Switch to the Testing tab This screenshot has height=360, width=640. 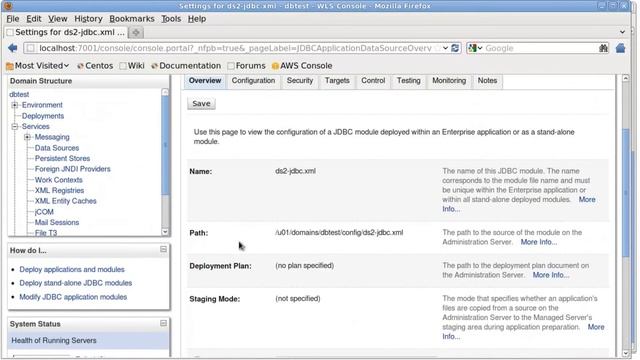coord(409,81)
